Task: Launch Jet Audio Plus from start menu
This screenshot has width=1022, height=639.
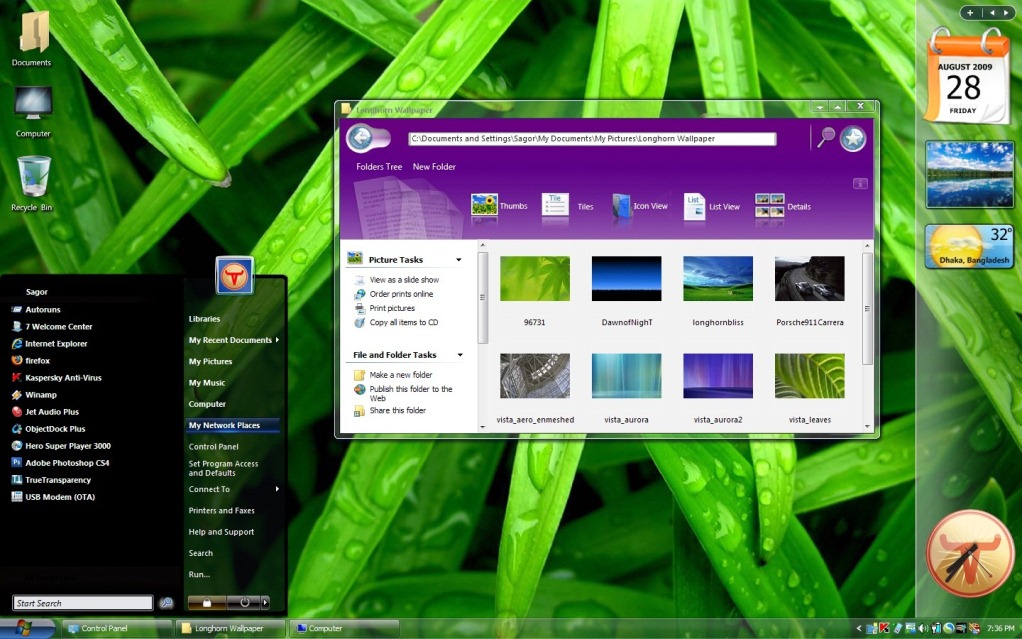Action: (x=51, y=412)
